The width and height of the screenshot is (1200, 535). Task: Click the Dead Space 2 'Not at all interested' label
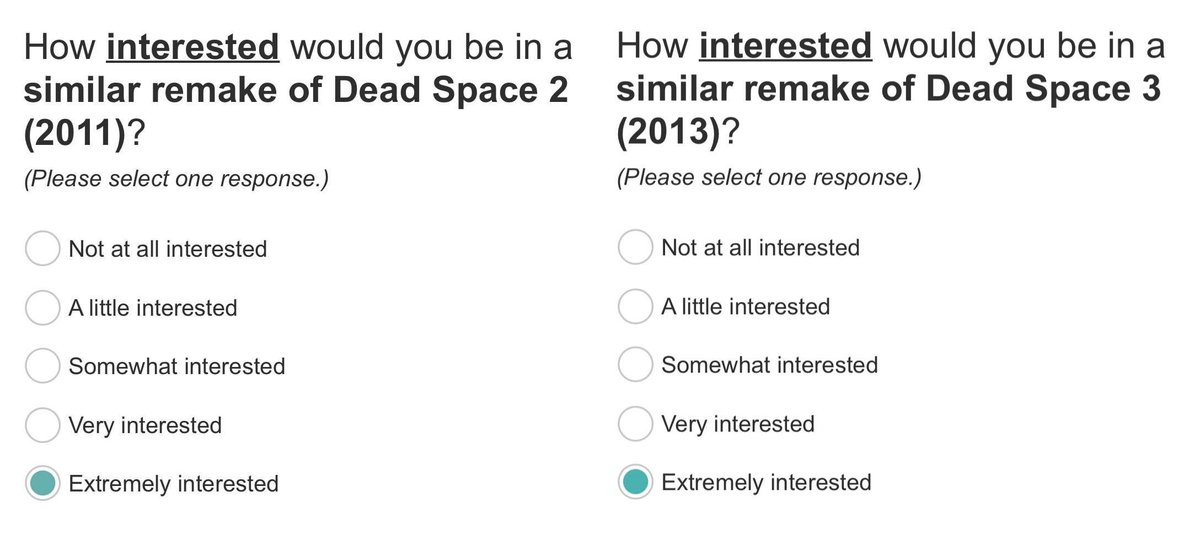(167, 249)
